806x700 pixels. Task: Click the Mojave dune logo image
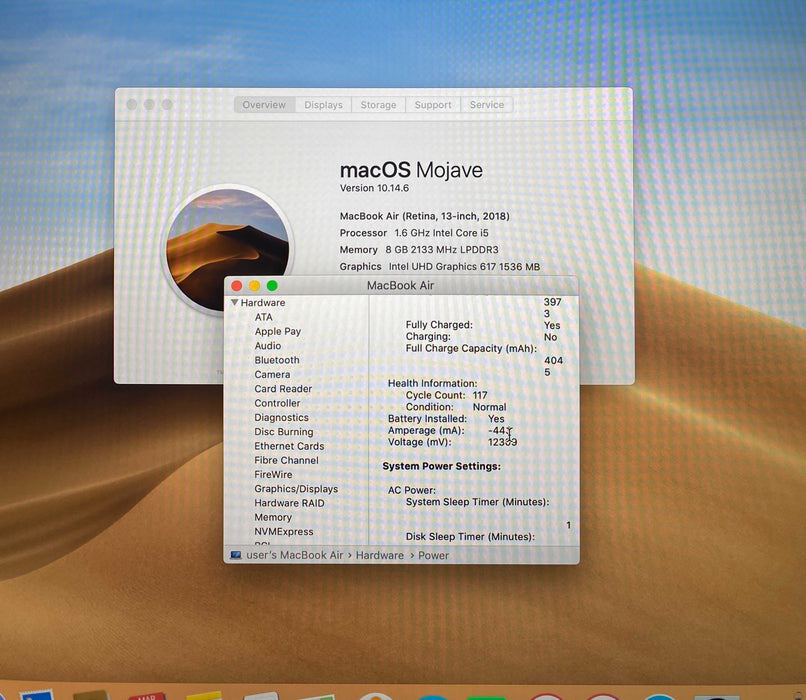pyautogui.click(x=228, y=249)
